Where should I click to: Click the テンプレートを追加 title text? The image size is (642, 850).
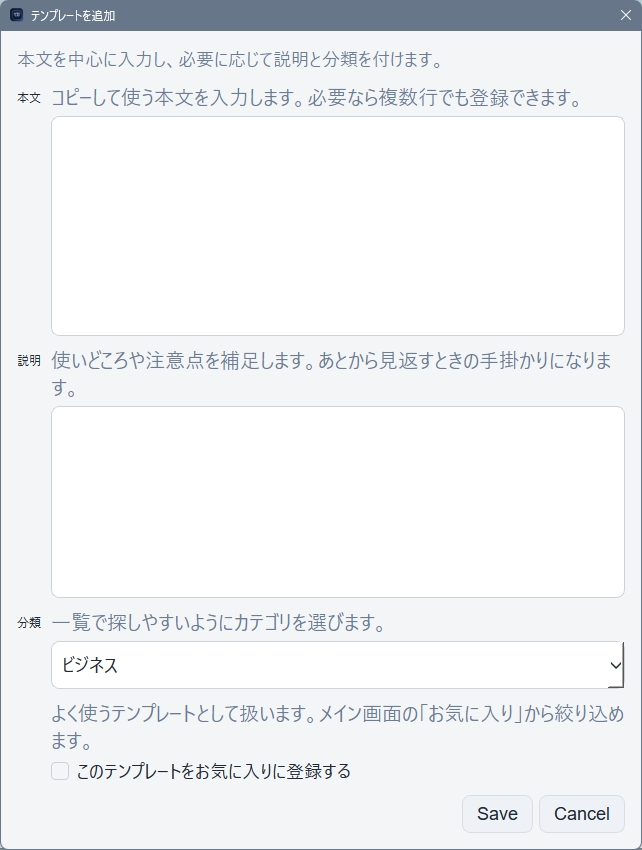tap(73, 15)
